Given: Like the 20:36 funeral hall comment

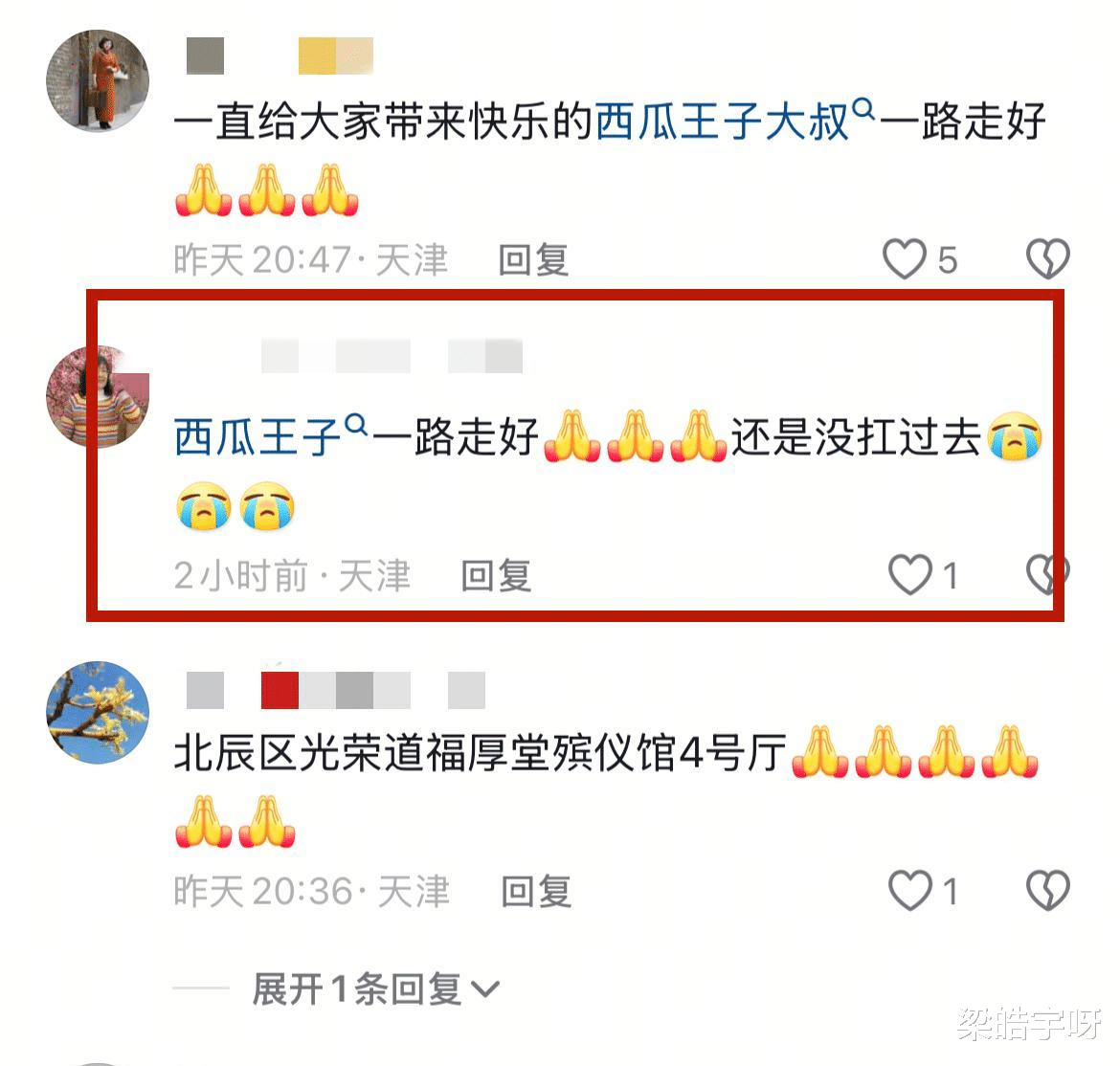Looking at the screenshot, I should pos(910,890).
